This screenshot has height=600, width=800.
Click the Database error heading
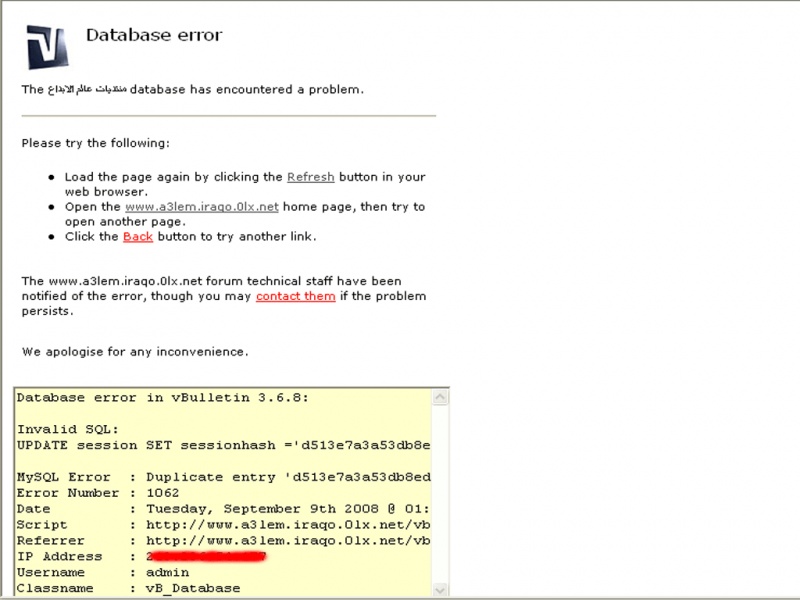click(x=153, y=36)
